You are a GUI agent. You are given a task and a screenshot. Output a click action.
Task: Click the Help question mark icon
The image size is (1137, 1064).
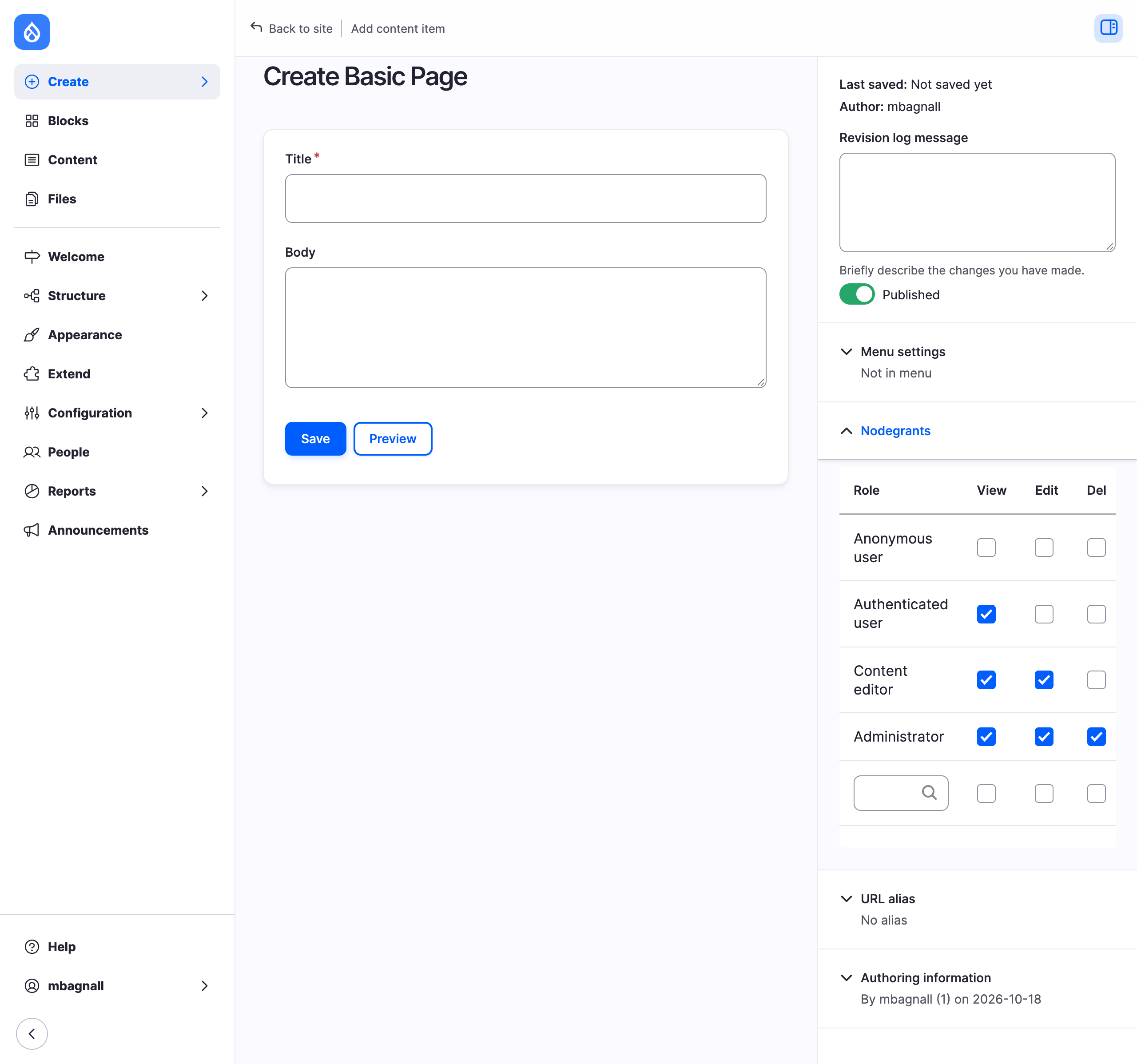(32, 947)
